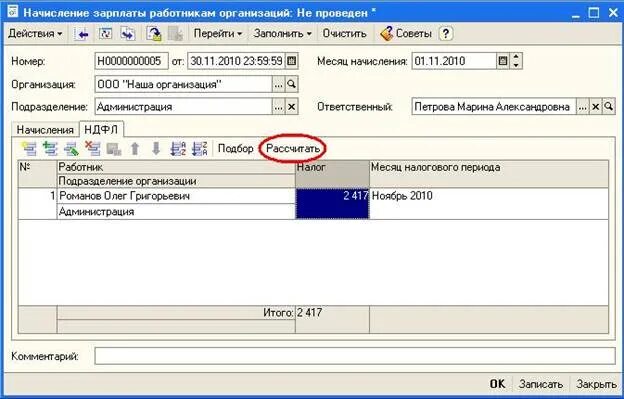Click magnifier open button for Организация
The width and height of the screenshot is (624, 399).
click(x=292, y=84)
